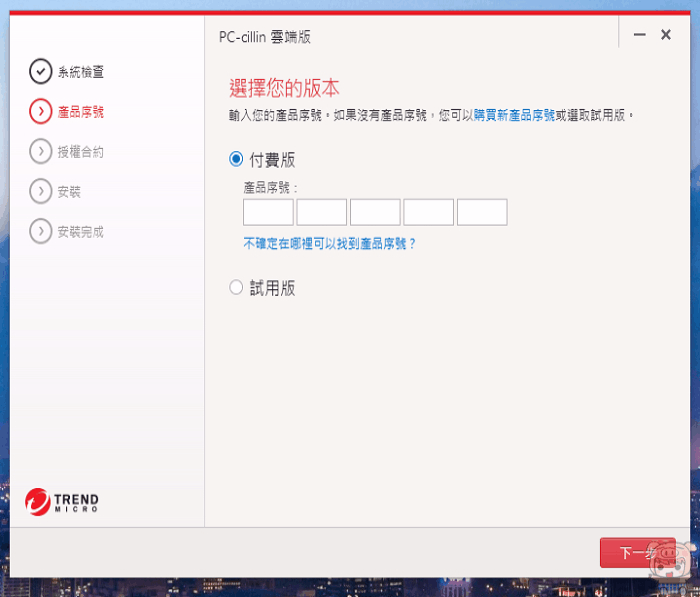
Task: Click the 授權合約 step label
Action: [x=81, y=152]
